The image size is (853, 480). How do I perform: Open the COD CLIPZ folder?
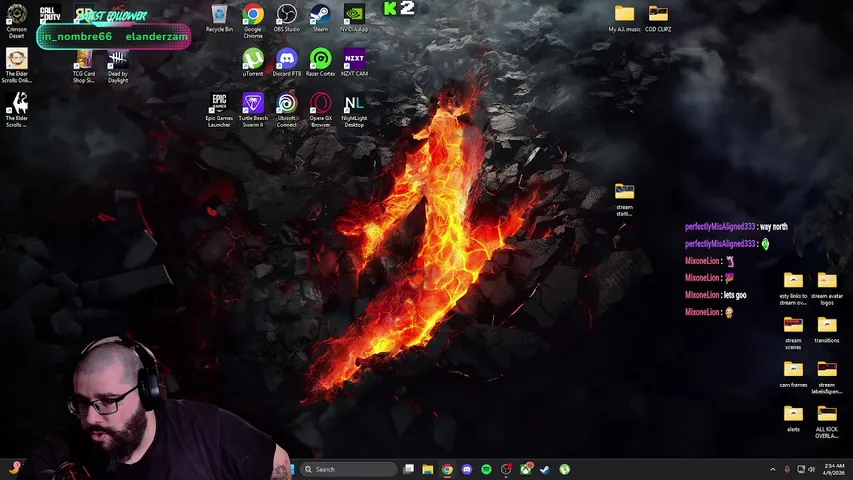pyautogui.click(x=658, y=19)
